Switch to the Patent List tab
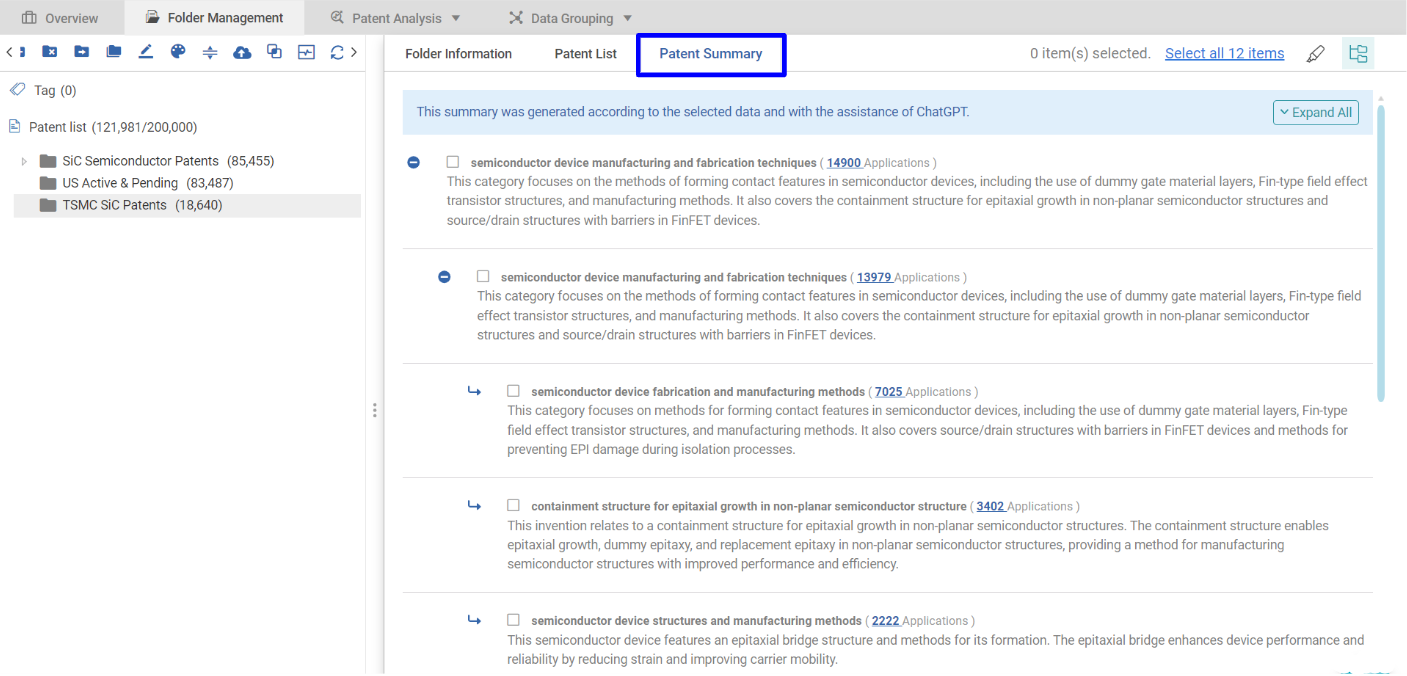The width and height of the screenshot is (1407, 676). click(x=586, y=54)
